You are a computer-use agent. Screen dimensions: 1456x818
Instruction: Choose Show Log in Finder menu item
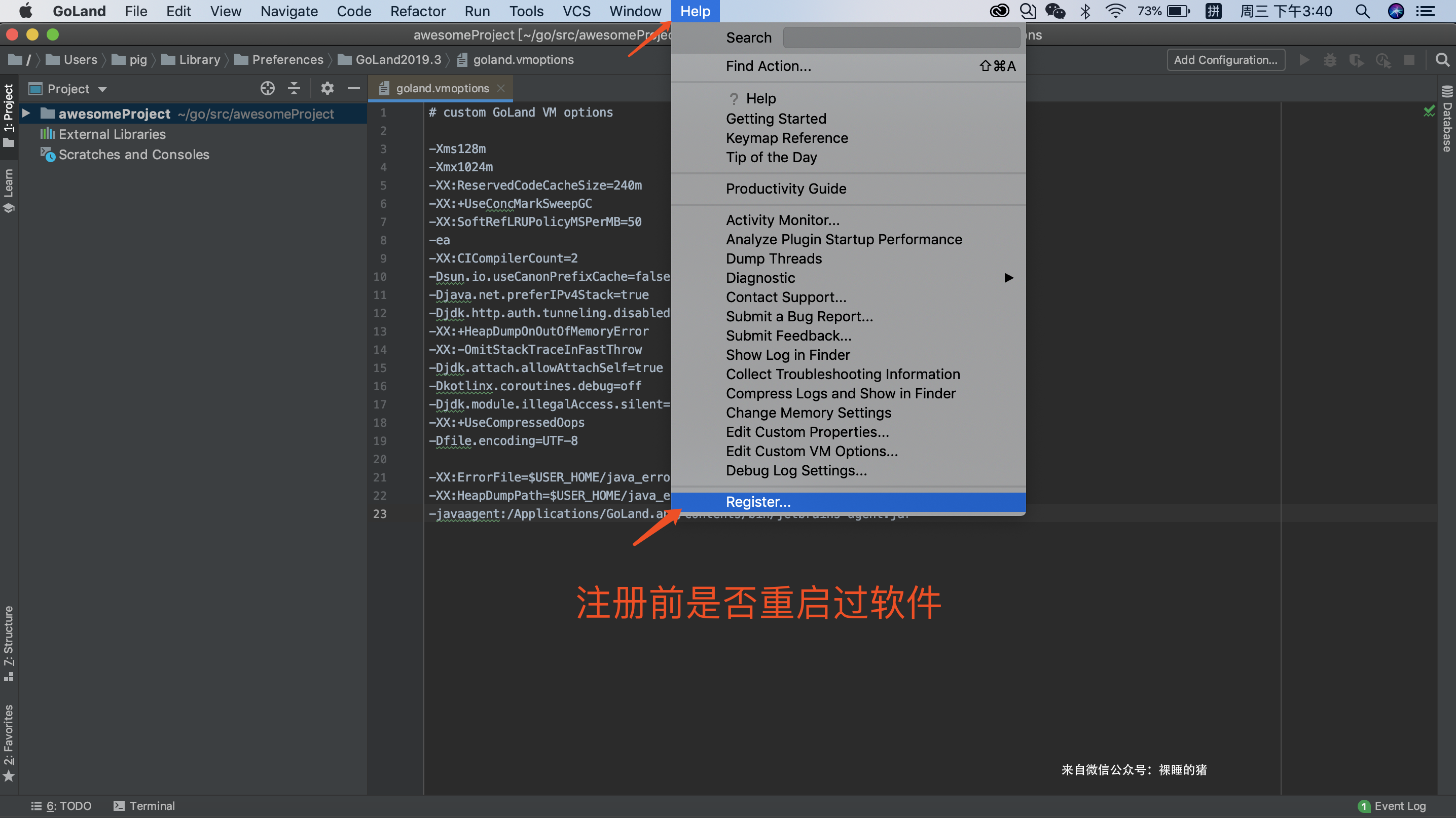(848, 355)
